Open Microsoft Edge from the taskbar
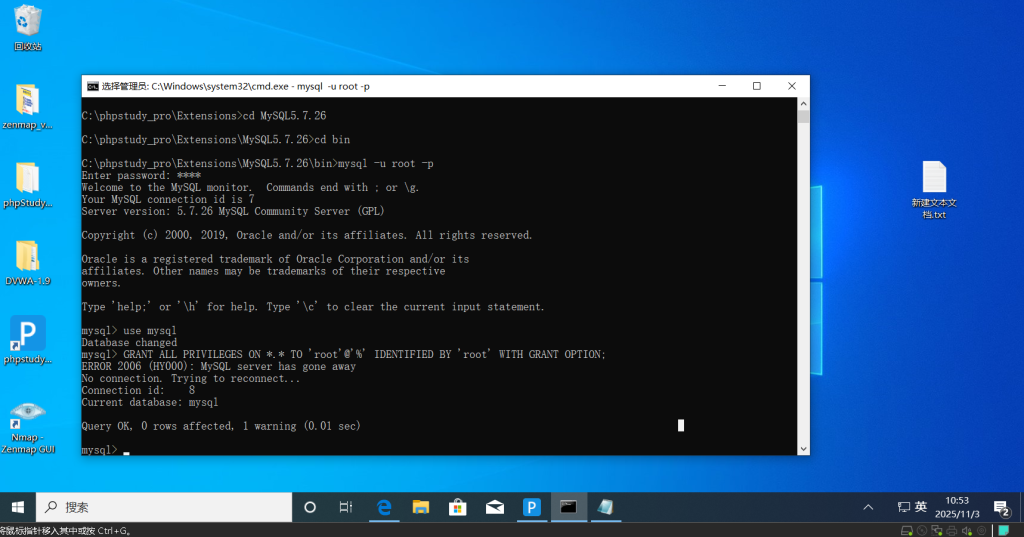1024x537 pixels. [x=384, y=507]
